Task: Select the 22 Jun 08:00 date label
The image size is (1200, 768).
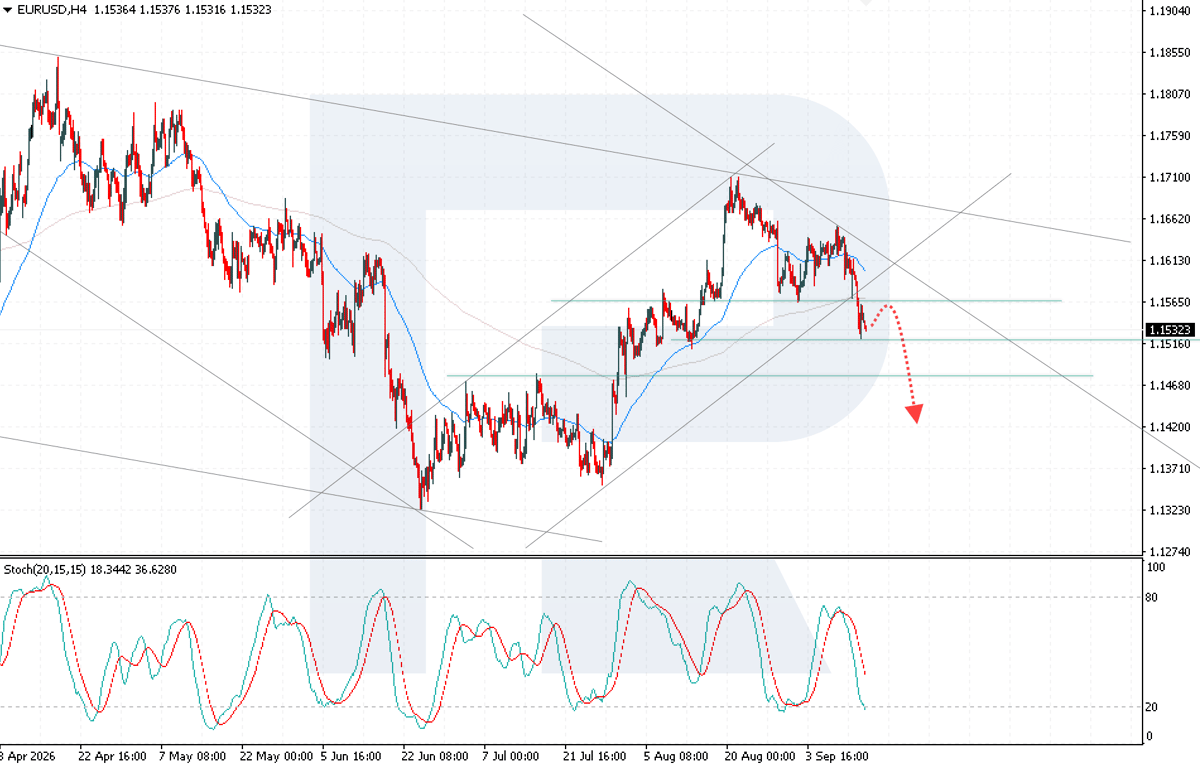Action: [x=435, y=757]
